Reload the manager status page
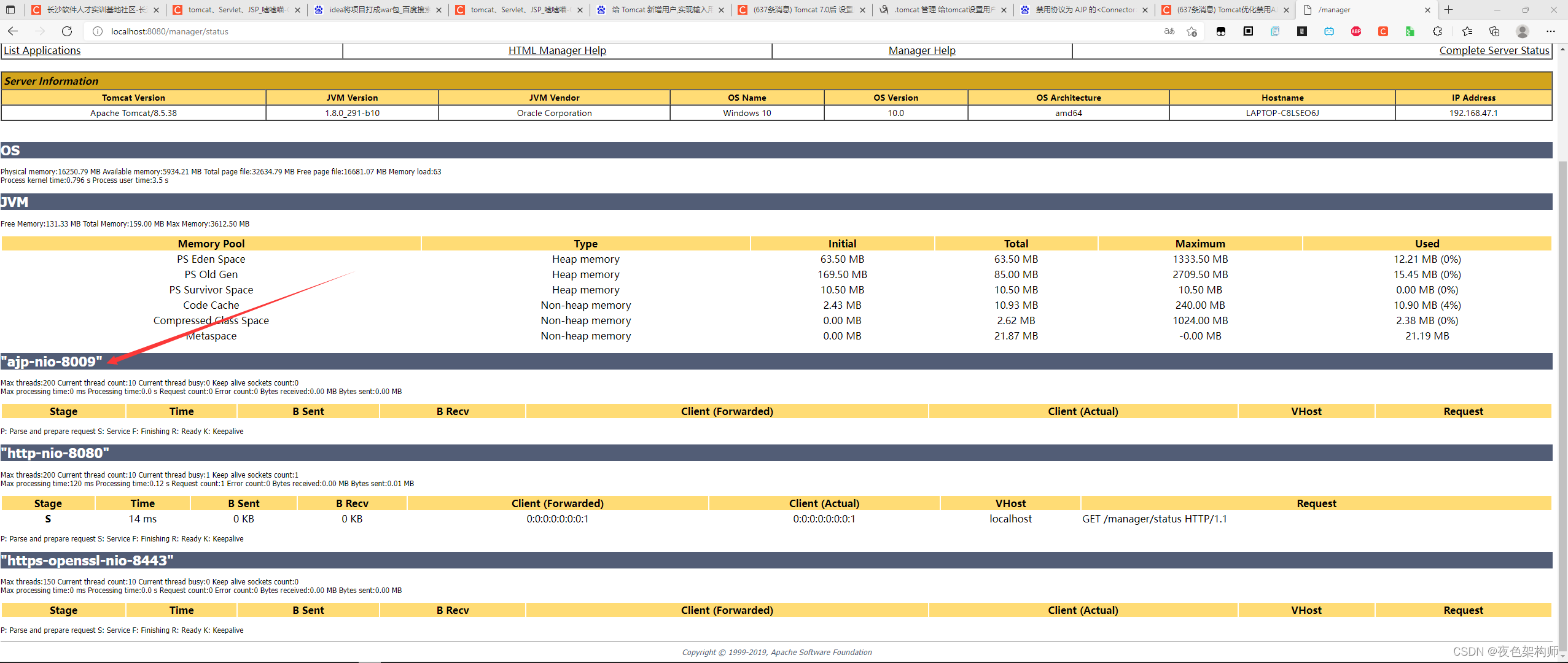 click(x=67, y=31)
